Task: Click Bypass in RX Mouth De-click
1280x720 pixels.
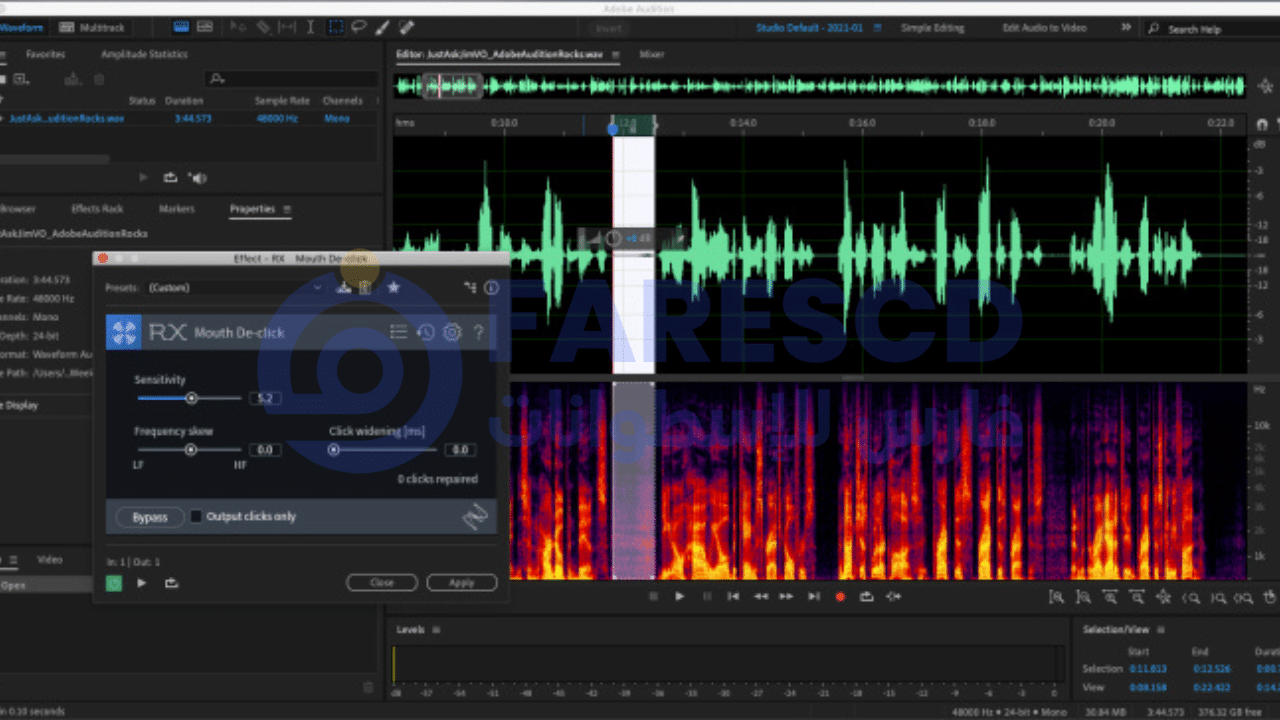Action: 150,517
